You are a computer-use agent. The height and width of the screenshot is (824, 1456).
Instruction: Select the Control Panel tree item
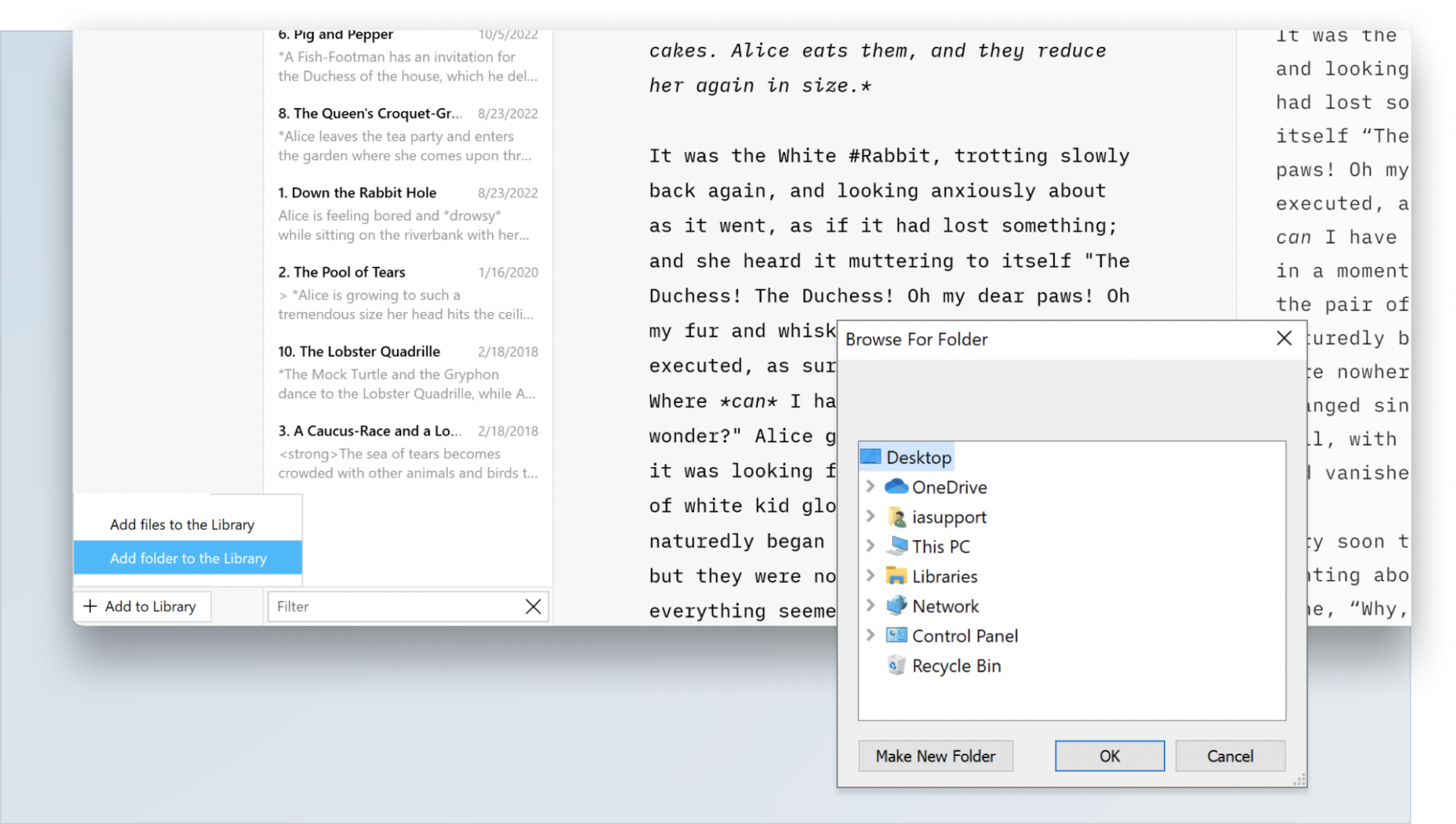(965, 635)
